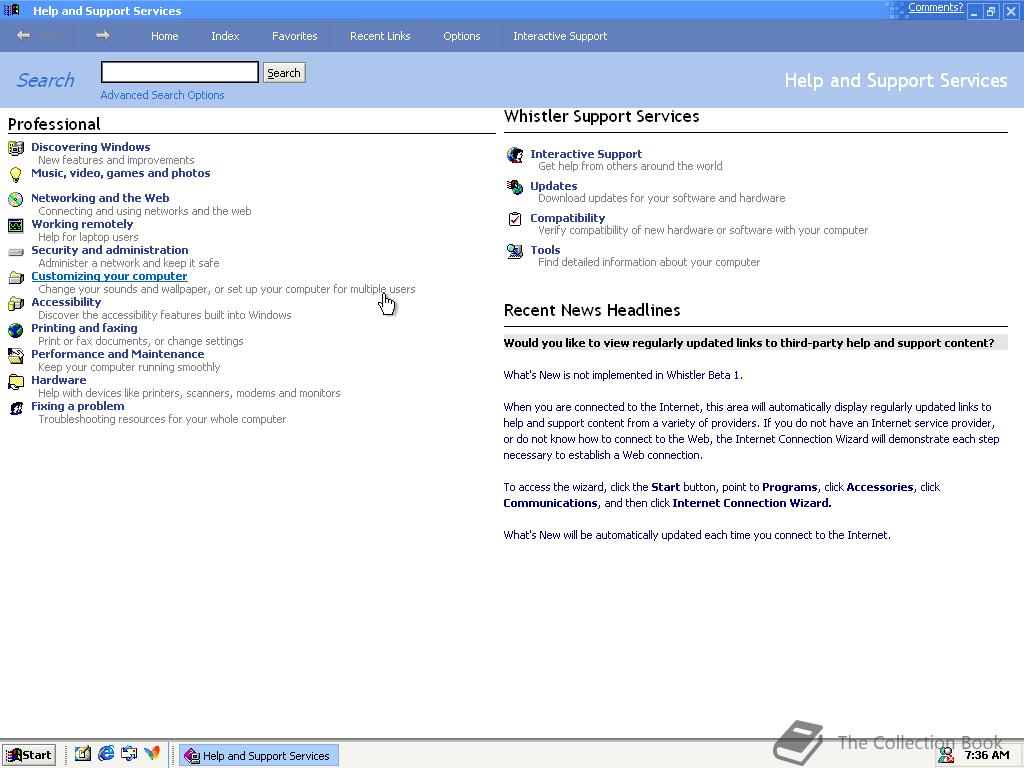Click the Fixing a problem icon

tap(16, 408)
